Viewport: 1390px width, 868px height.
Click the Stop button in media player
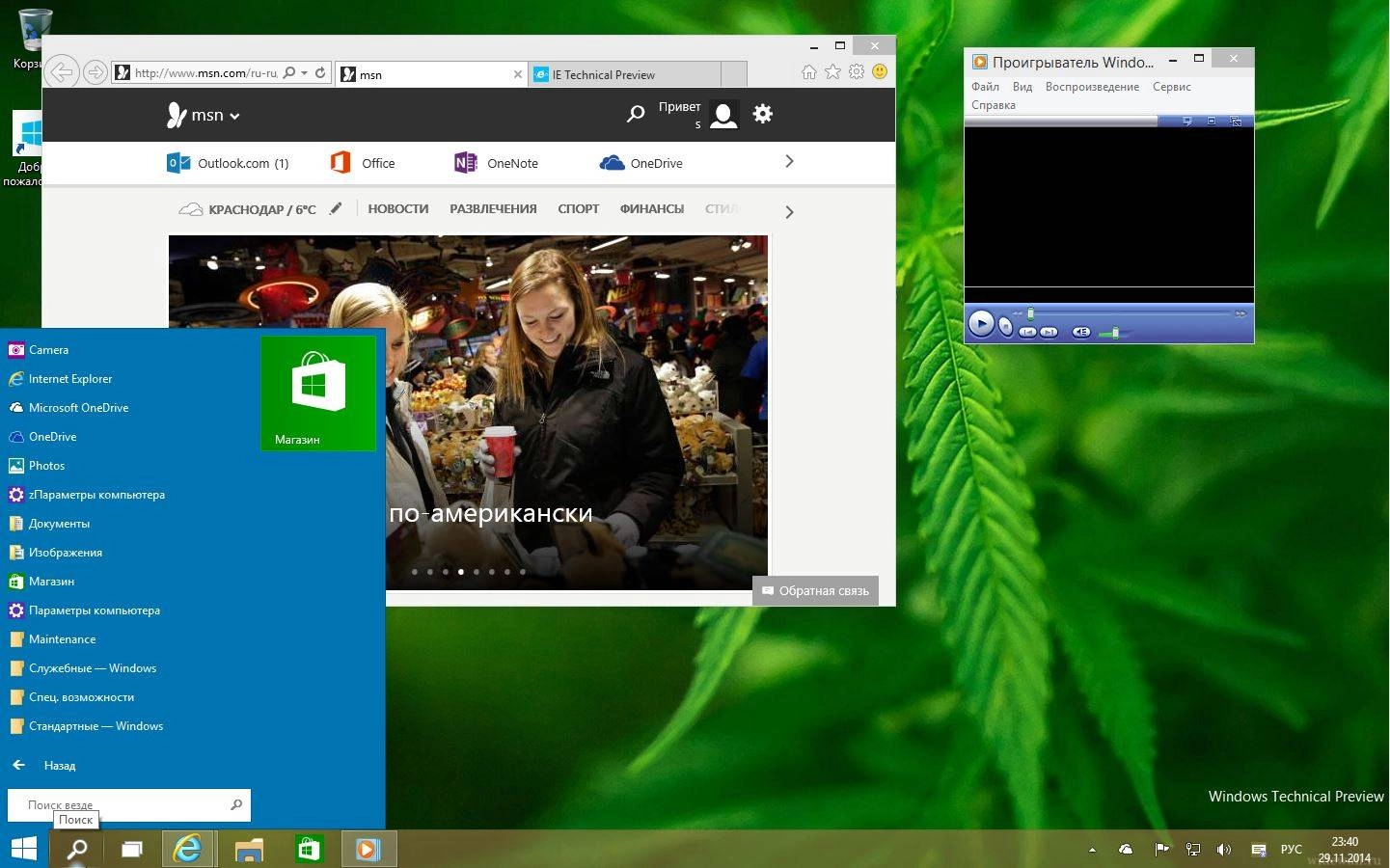click(x=1005, y=326)
